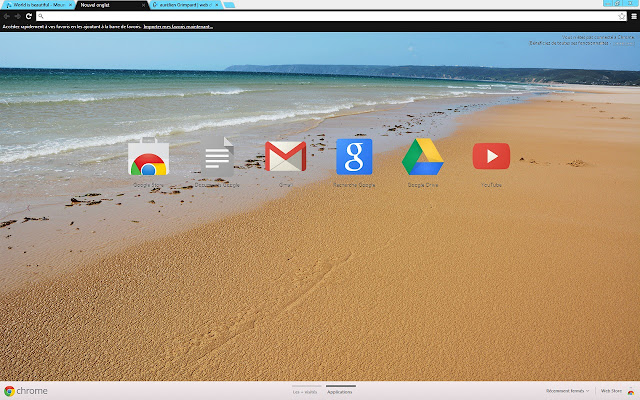Click the Gmail label under the icon
Screen dimensions: 640x400
tap(286, 185)
